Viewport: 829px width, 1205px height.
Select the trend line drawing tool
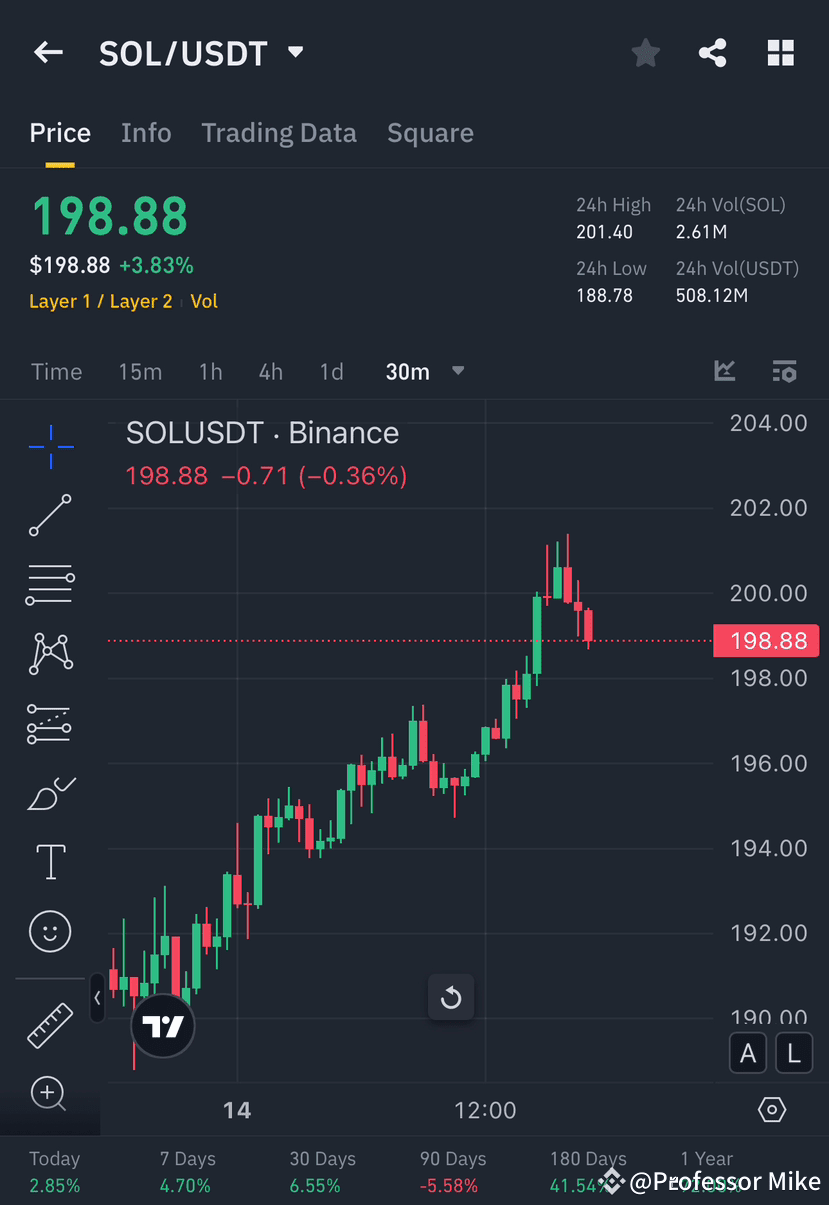coord(50,517)
